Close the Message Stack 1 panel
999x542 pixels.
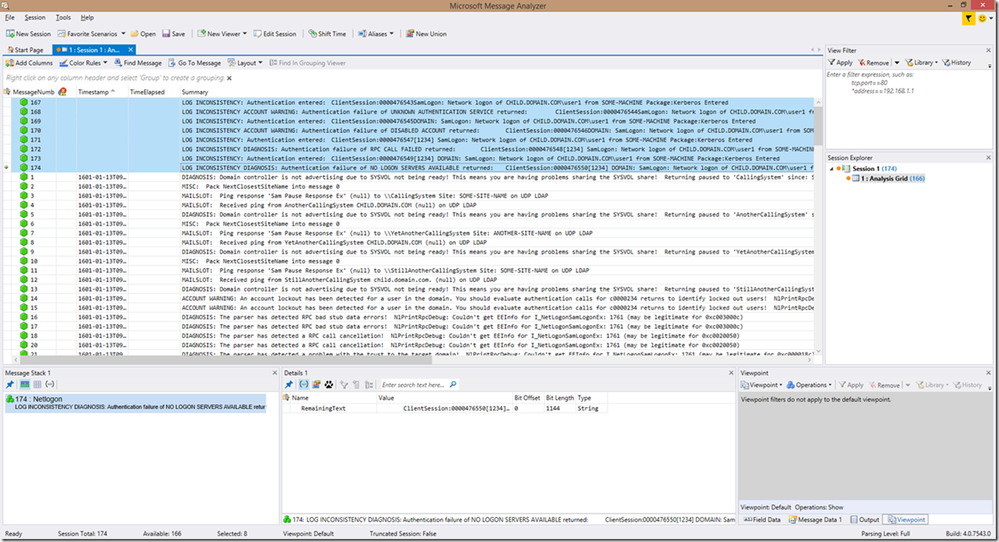point(275,373)
